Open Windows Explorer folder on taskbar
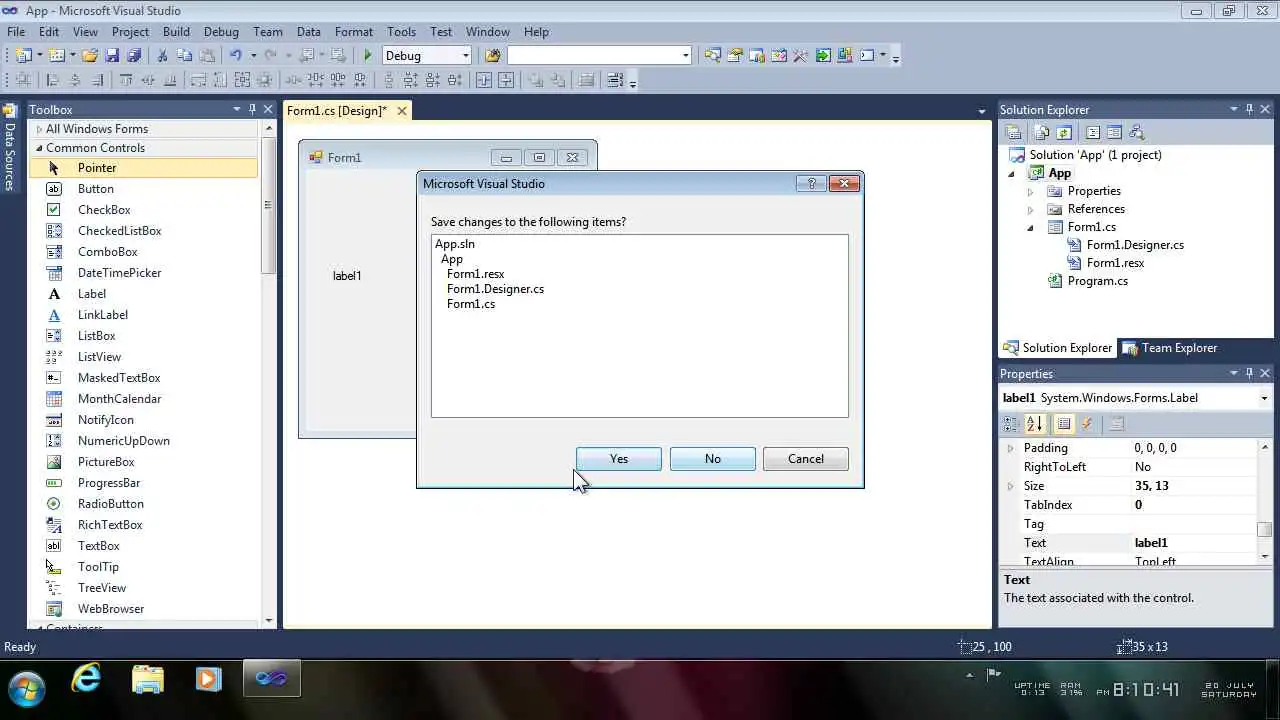Viewport: 1280px width, 720px height. click(x=147, y=679)
